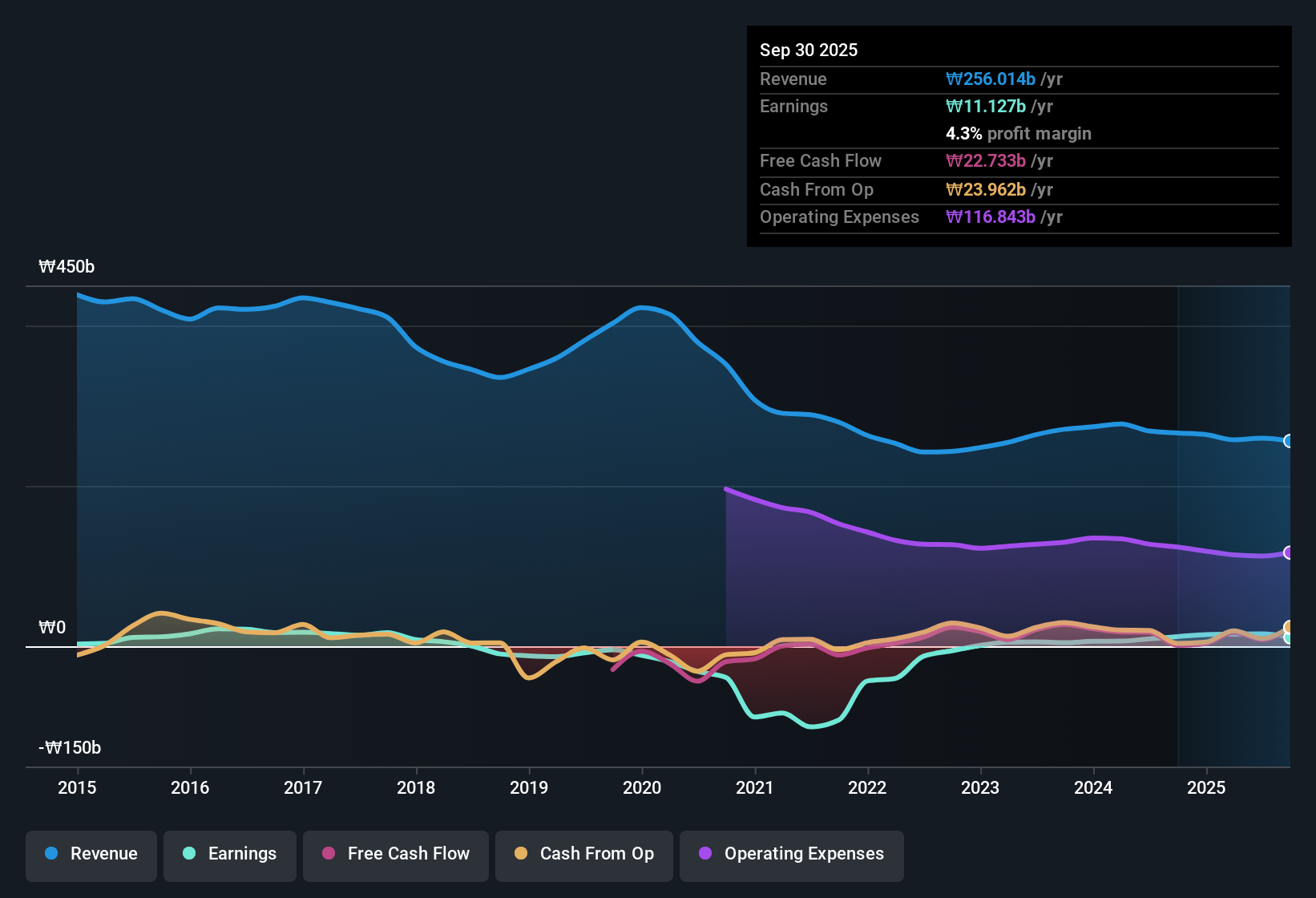Click the ₩256.014b Revenue value

pos(991,79)
